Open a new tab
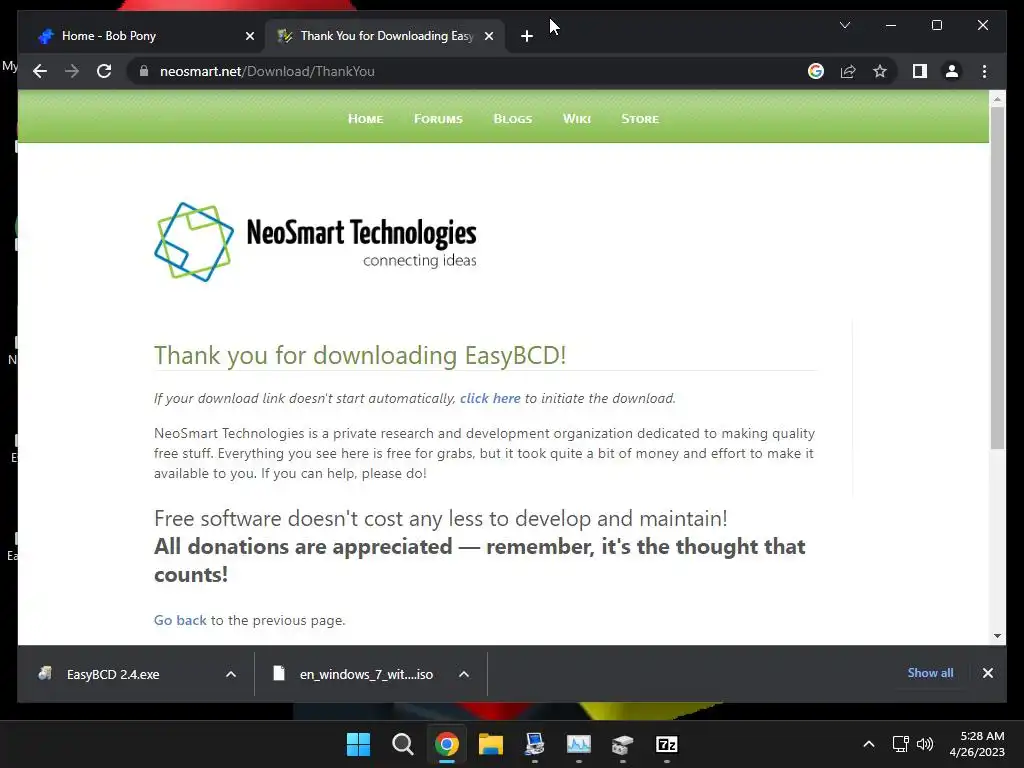Screen dimensions: 1024x768 tap(526, 36)
